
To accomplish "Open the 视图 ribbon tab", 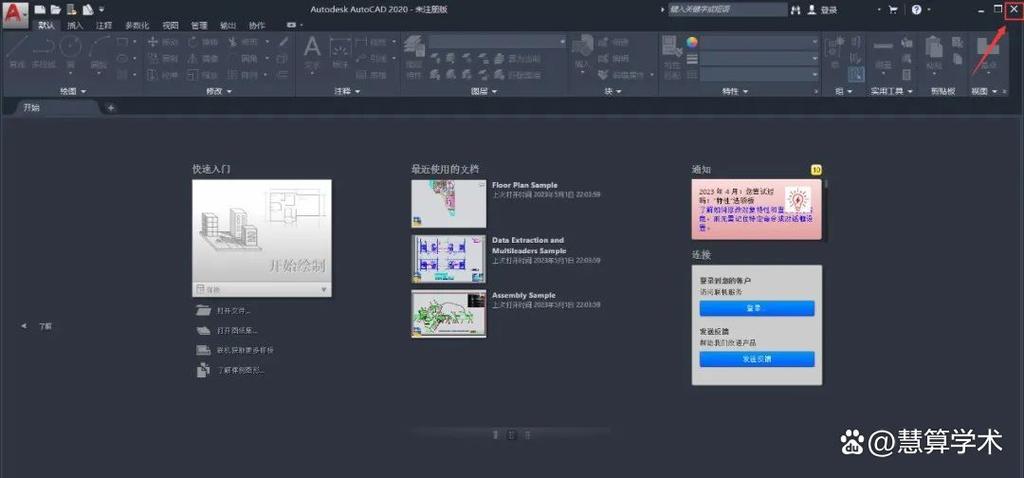I will (x=170, y=25).
